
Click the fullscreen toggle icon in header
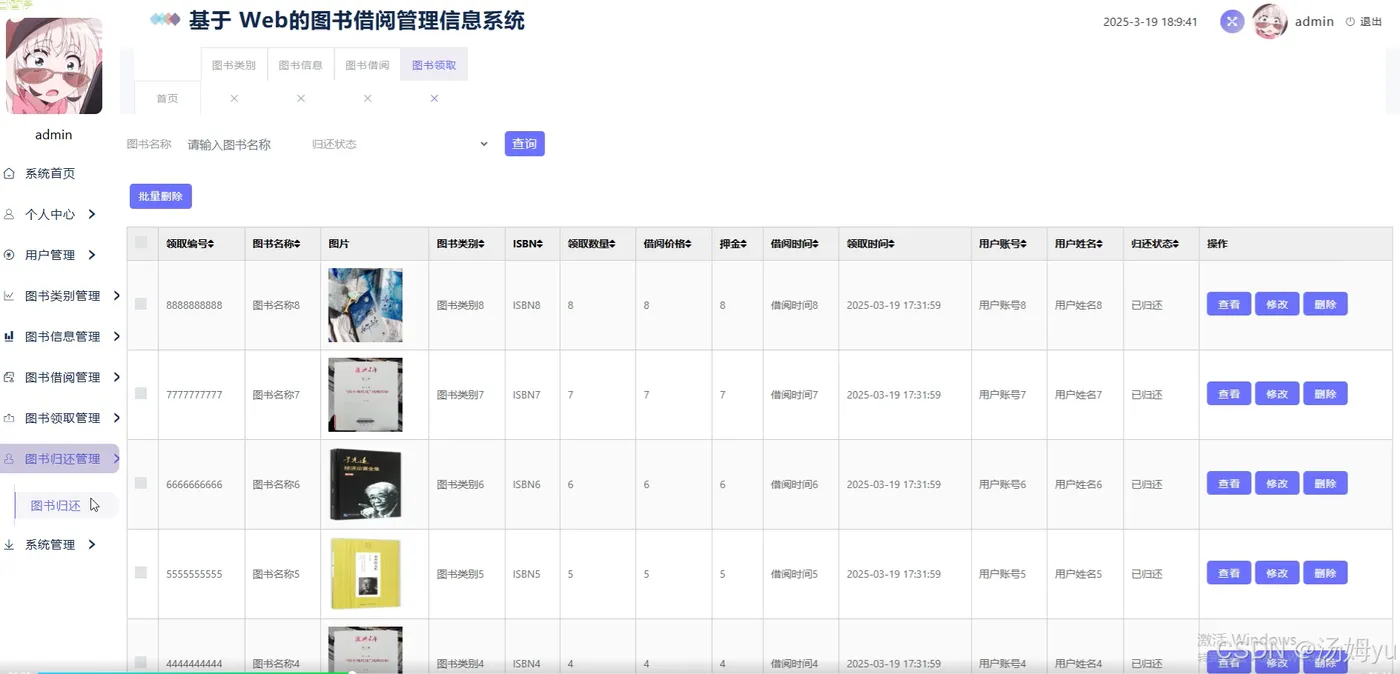click(x=1232, y=21)
